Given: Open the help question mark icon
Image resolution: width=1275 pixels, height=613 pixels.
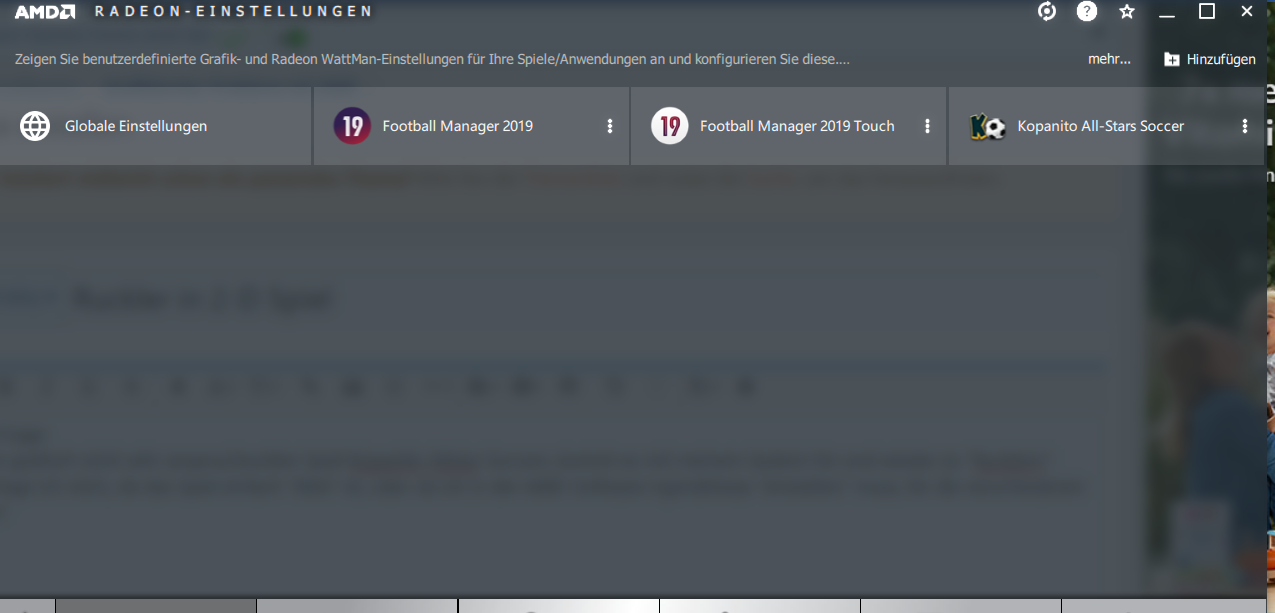Looking at the screenshot, I should [x=1087, y=11].
